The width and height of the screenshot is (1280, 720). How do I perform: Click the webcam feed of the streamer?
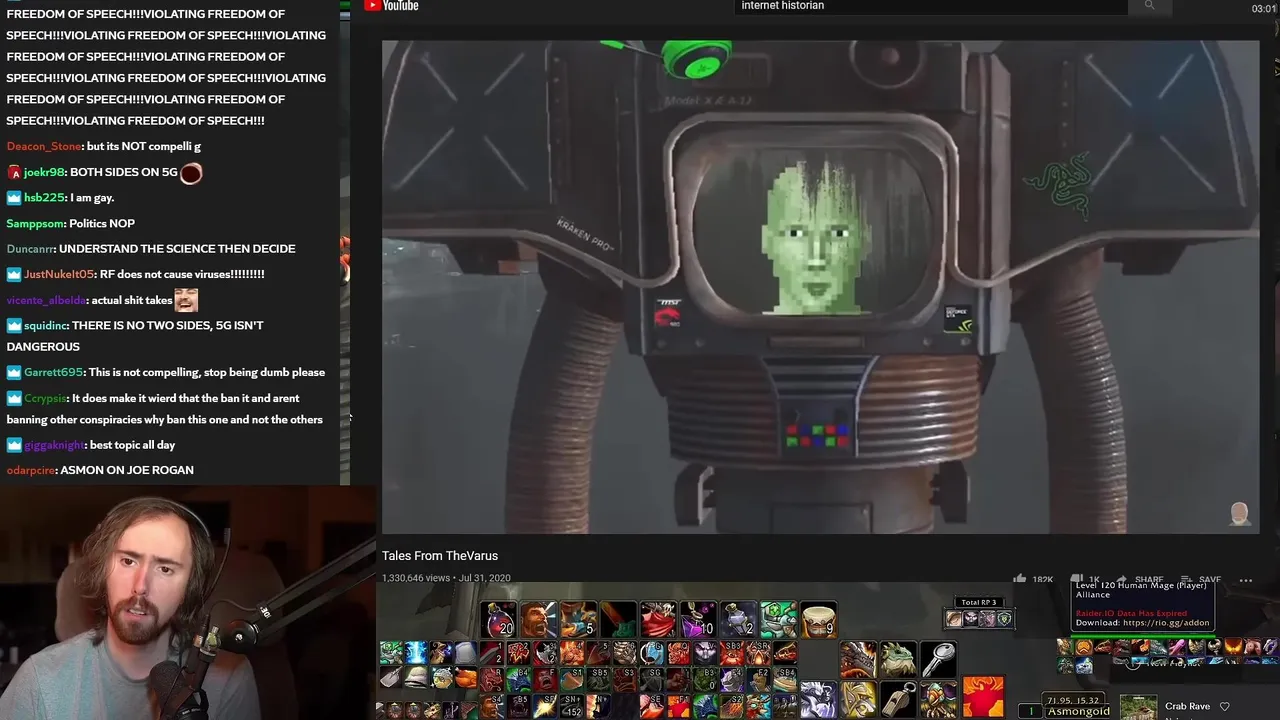[x=188, y=603]
